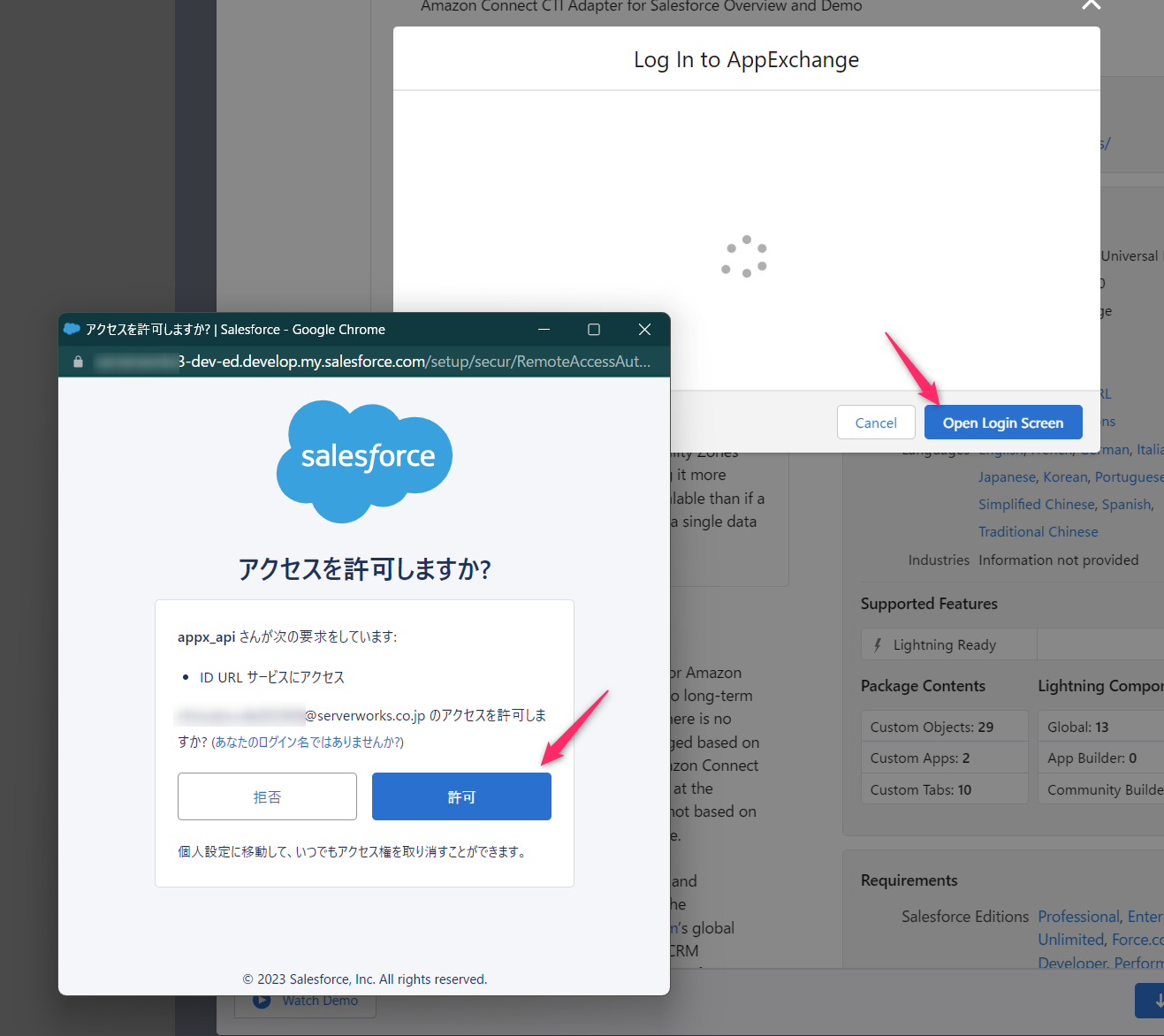Close the Salesforce popup window
This screenshot has width=1164, height=1036.
tap(644, 329)
